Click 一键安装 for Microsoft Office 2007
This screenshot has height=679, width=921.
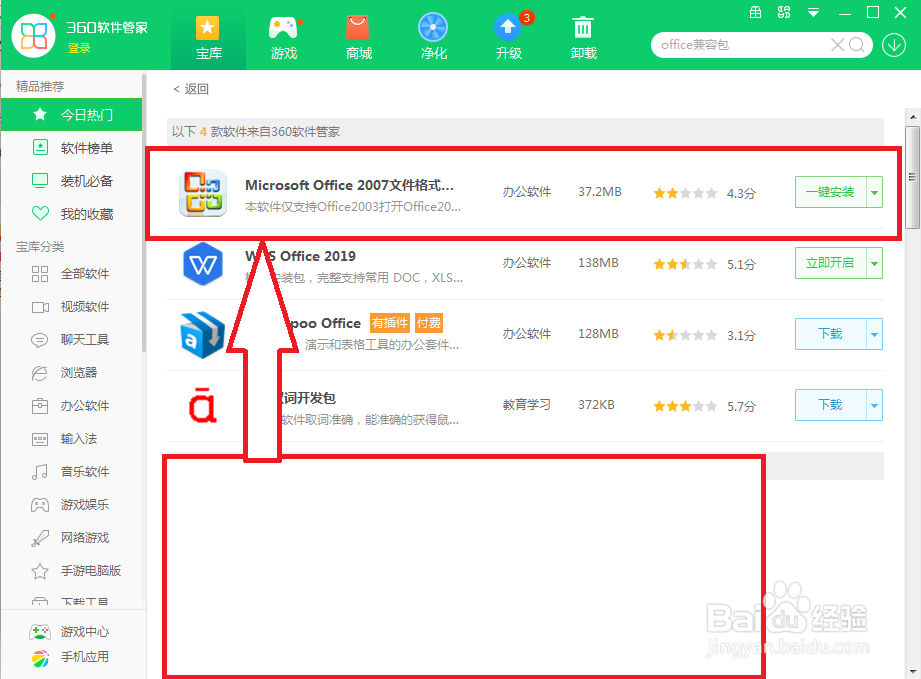pos(831,192)
